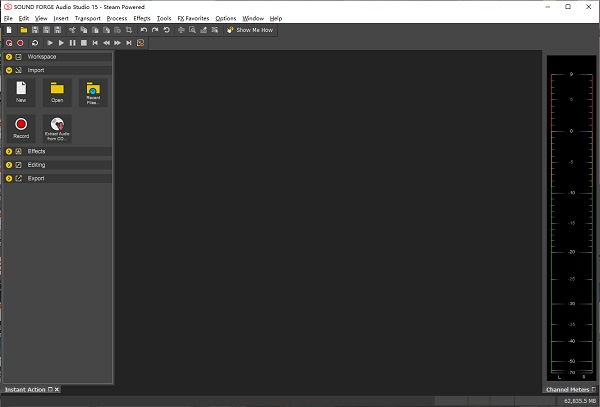Open the Options menu
600x407 pixels.
226,18
